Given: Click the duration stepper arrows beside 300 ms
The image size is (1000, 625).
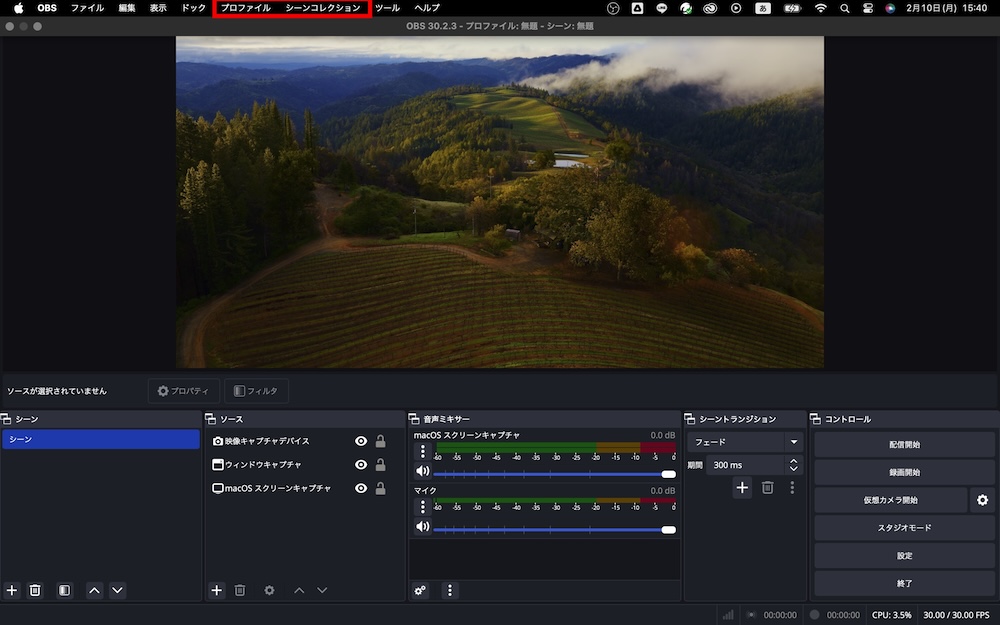Looking at the screenshot, I should 794,465.
